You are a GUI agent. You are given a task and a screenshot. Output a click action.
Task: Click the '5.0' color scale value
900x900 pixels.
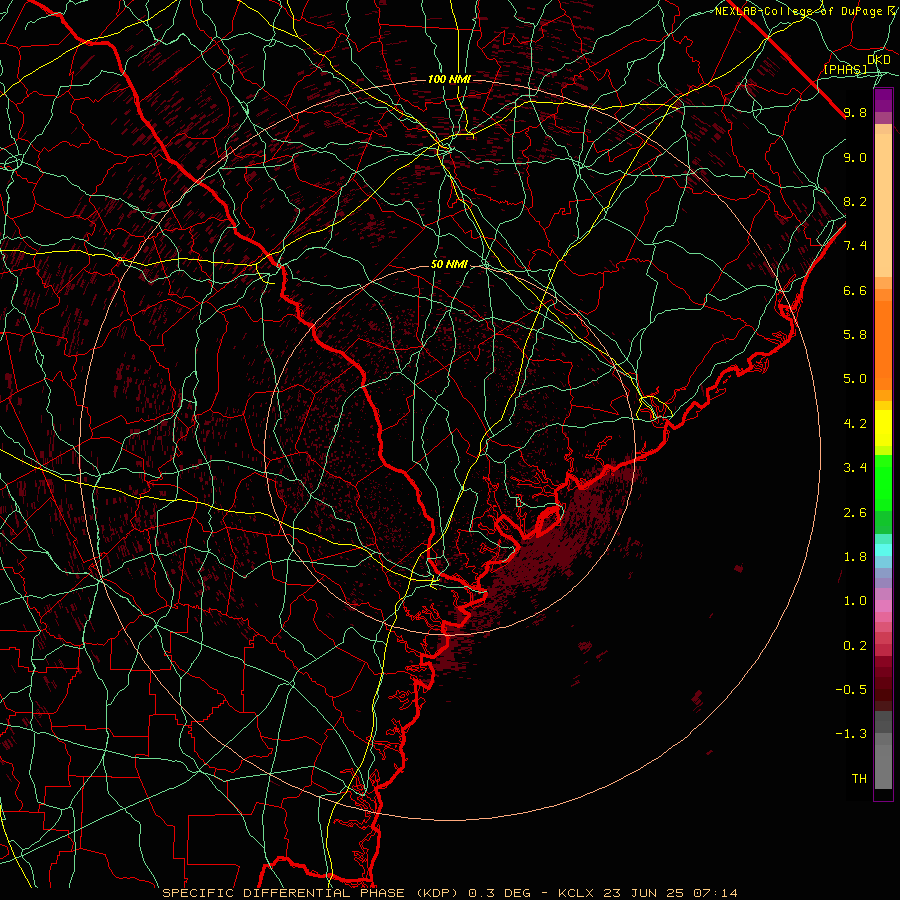point(855,379)
